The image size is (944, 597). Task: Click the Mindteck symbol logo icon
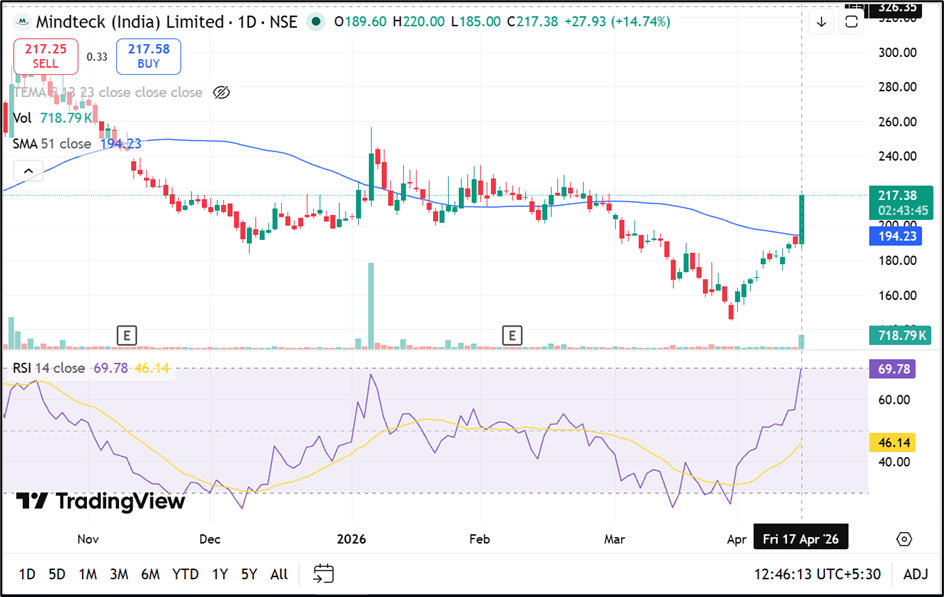click(x=22, y=22)
